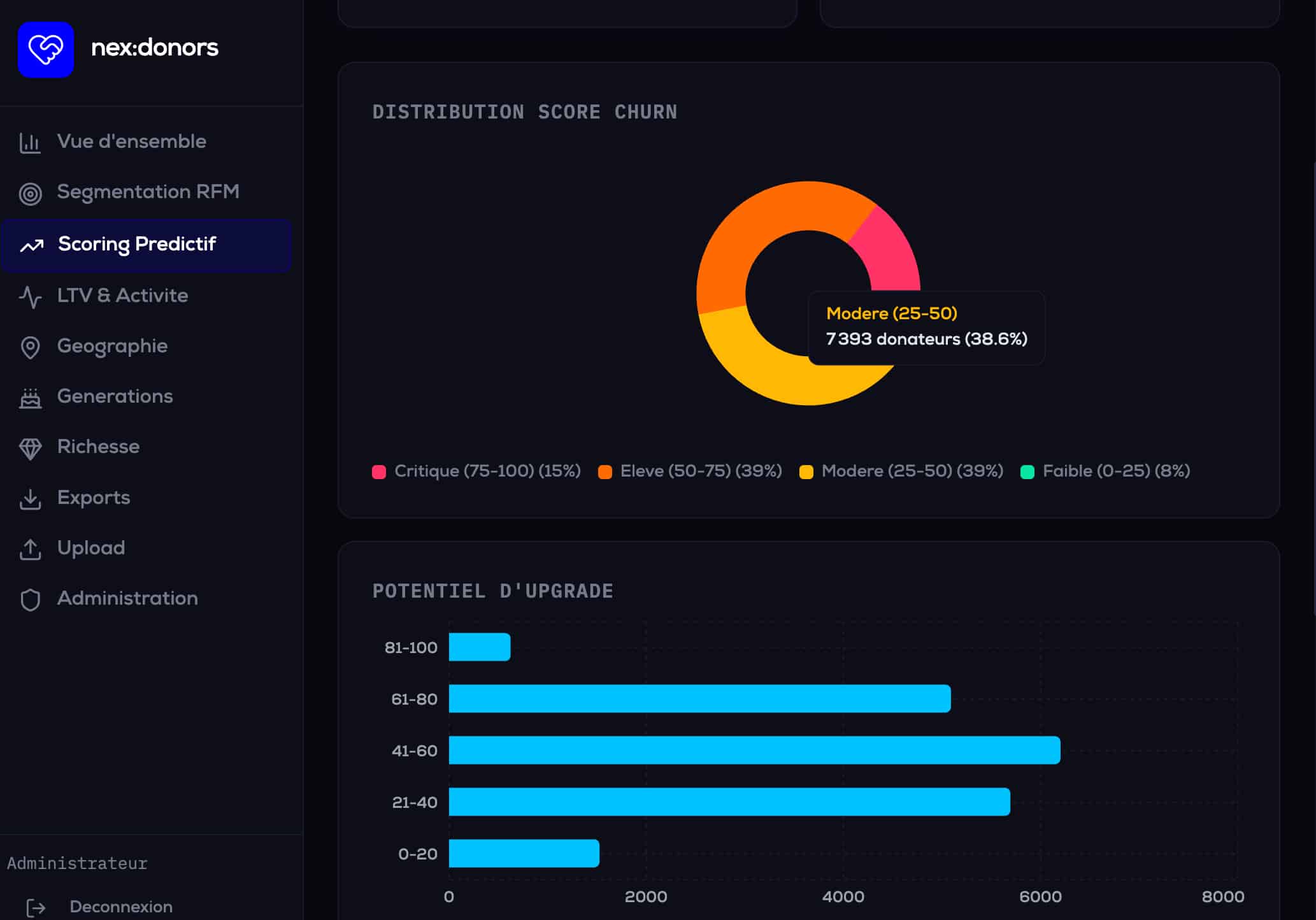Click the 41-60 upgrade potential bar
1316x920 pixels.
tap(755, 751)
